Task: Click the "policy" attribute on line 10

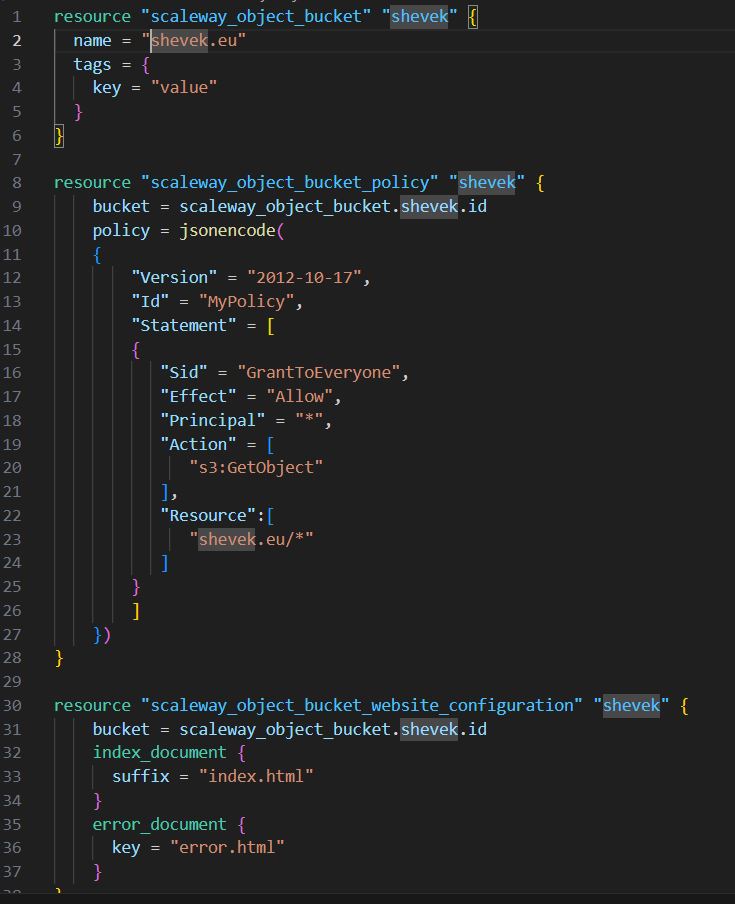Action: (121, 231)
